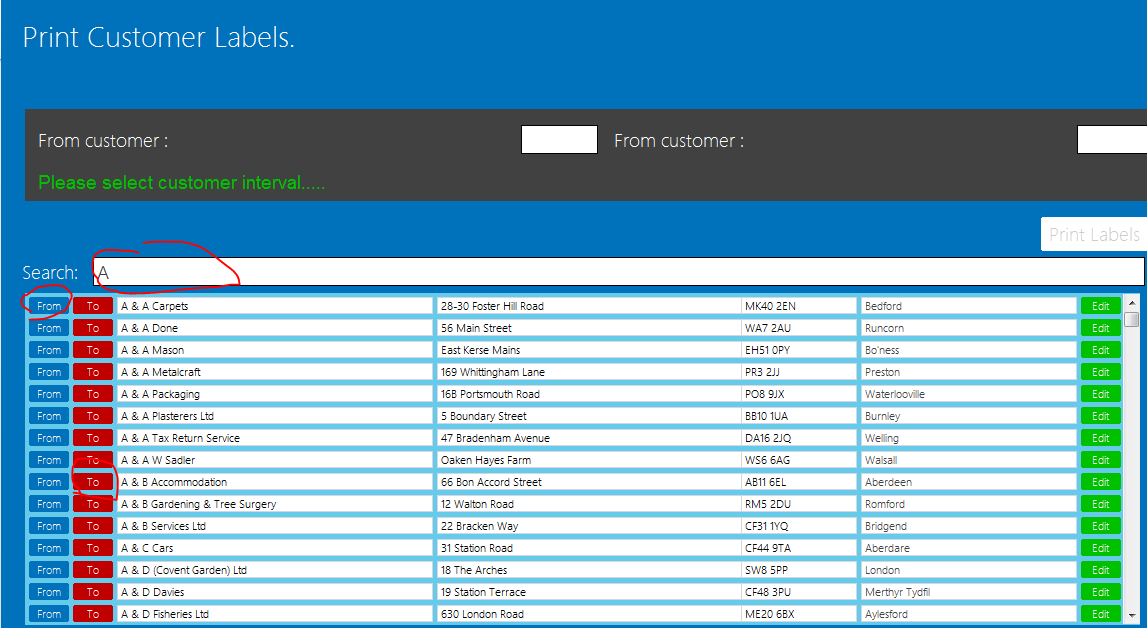This screenshot has height=628, width=1147.
Task: Click the Waterlooville town cell
Action: [969, 394]
